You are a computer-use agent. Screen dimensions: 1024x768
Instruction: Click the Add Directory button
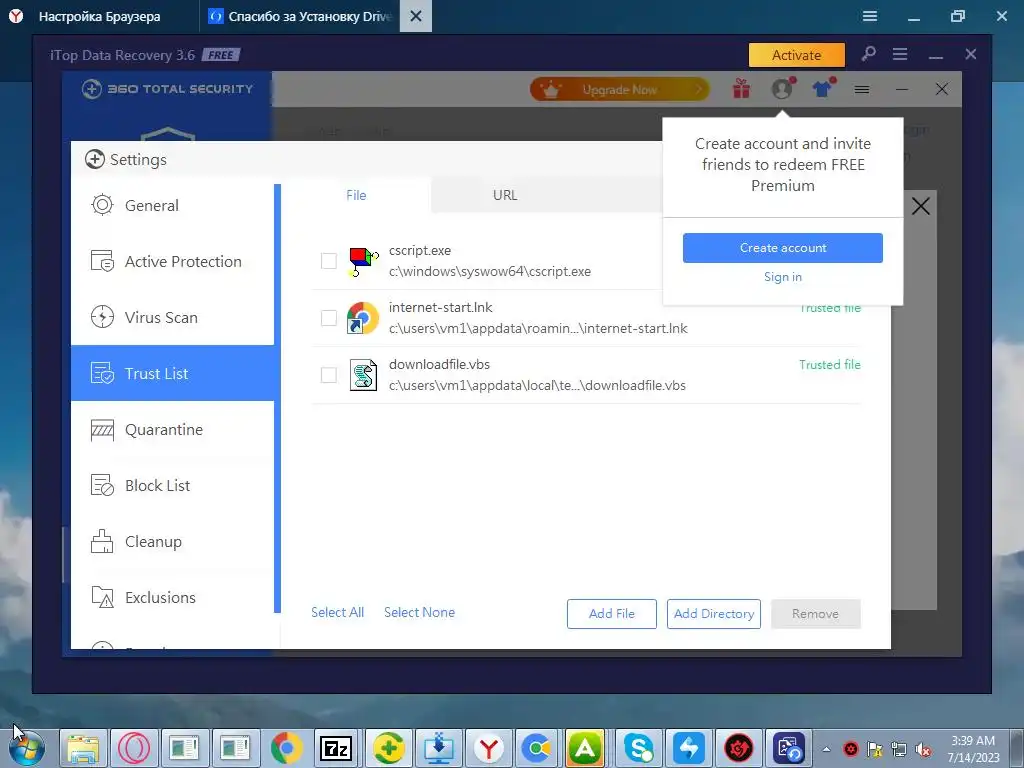(x=714, y=614)
